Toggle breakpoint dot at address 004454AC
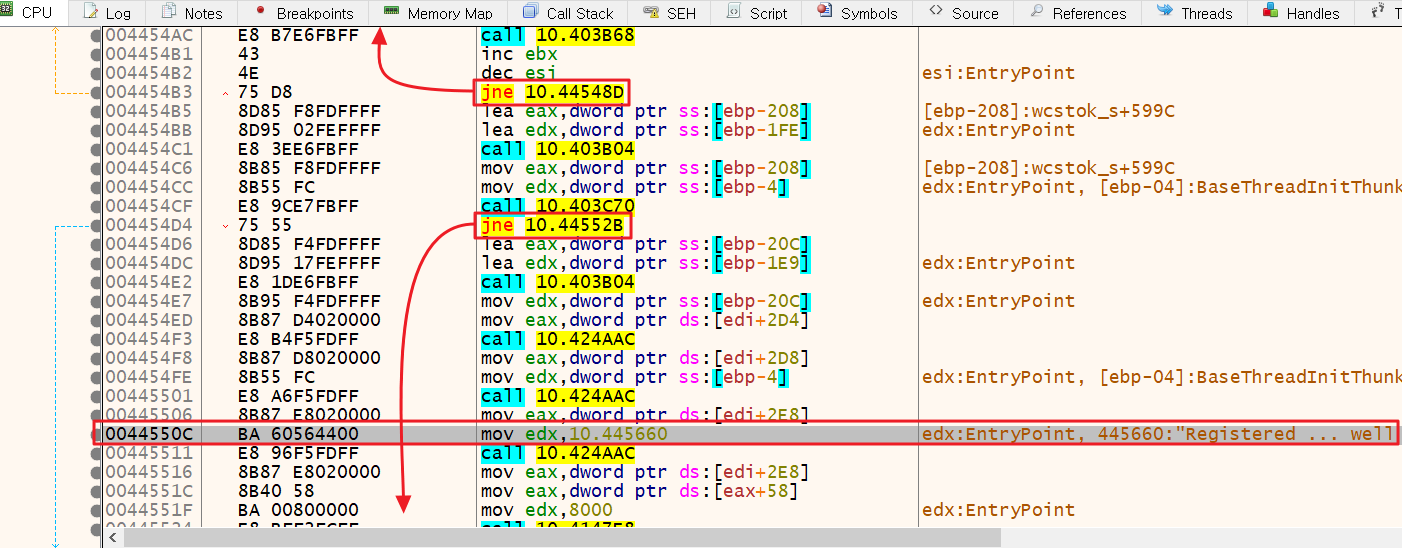 (x=96, y=35)
